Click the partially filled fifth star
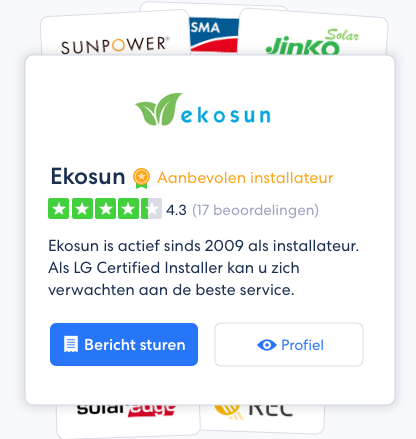Screen dimensions: 416x439 [x=152, y=209]
